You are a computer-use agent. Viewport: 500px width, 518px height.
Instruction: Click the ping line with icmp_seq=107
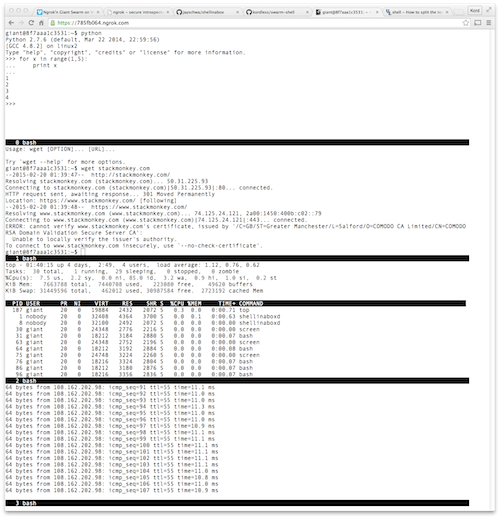(x=112, y=490)
